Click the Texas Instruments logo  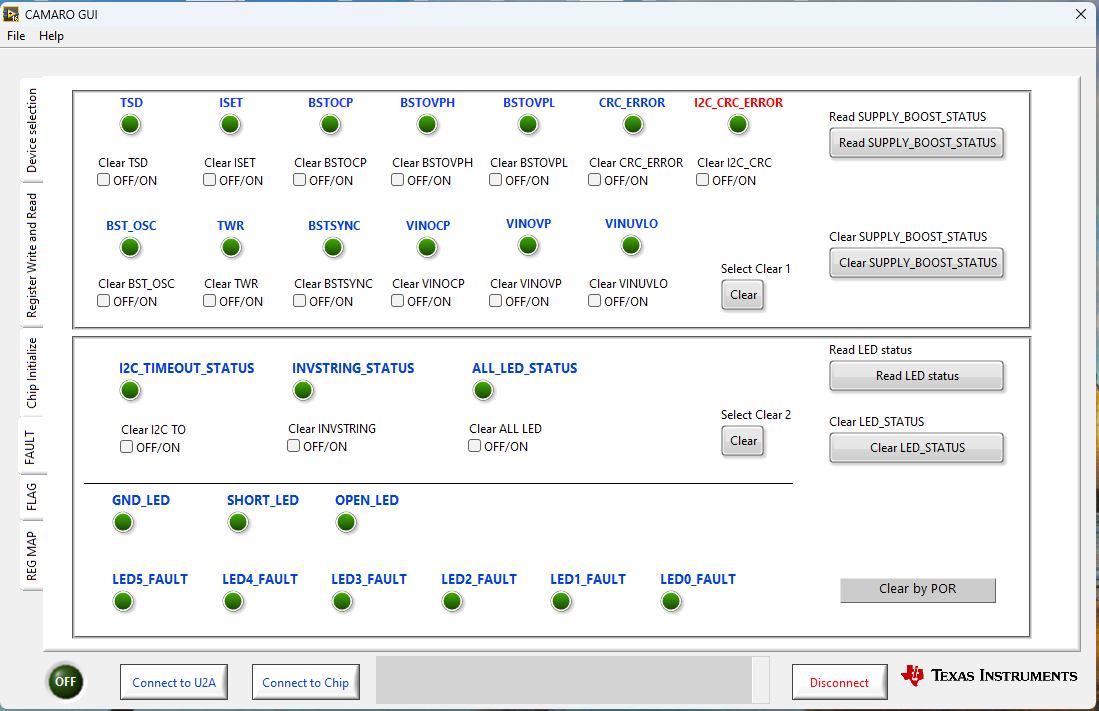[x=988, y=675]
